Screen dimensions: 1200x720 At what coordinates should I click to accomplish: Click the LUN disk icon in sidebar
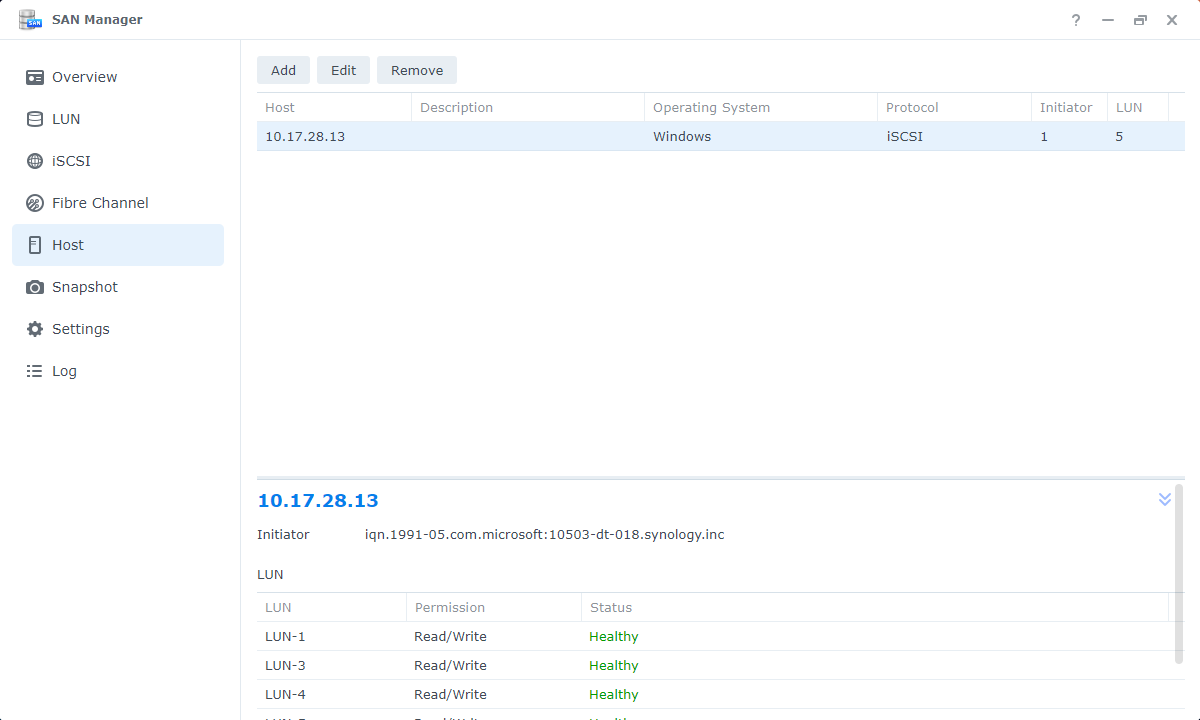coord(35,119)
